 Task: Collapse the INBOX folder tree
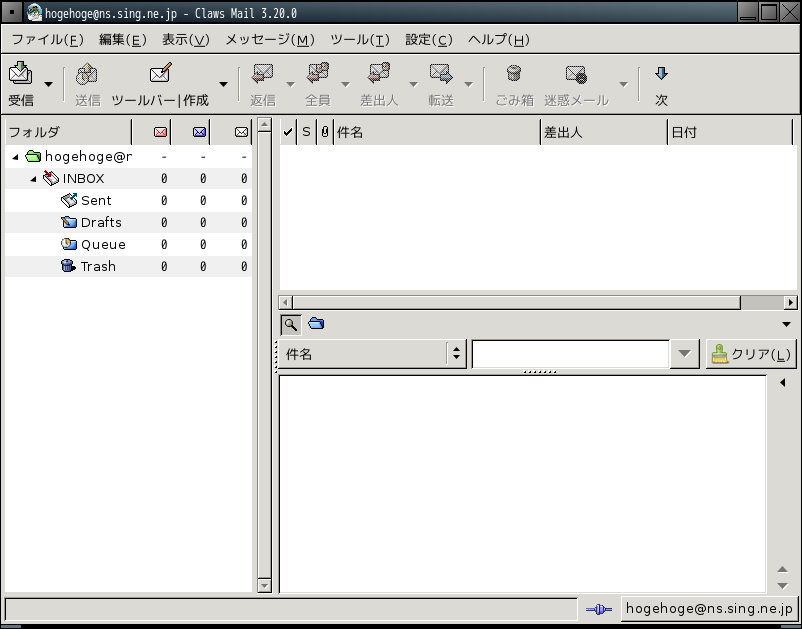(34, 179)
